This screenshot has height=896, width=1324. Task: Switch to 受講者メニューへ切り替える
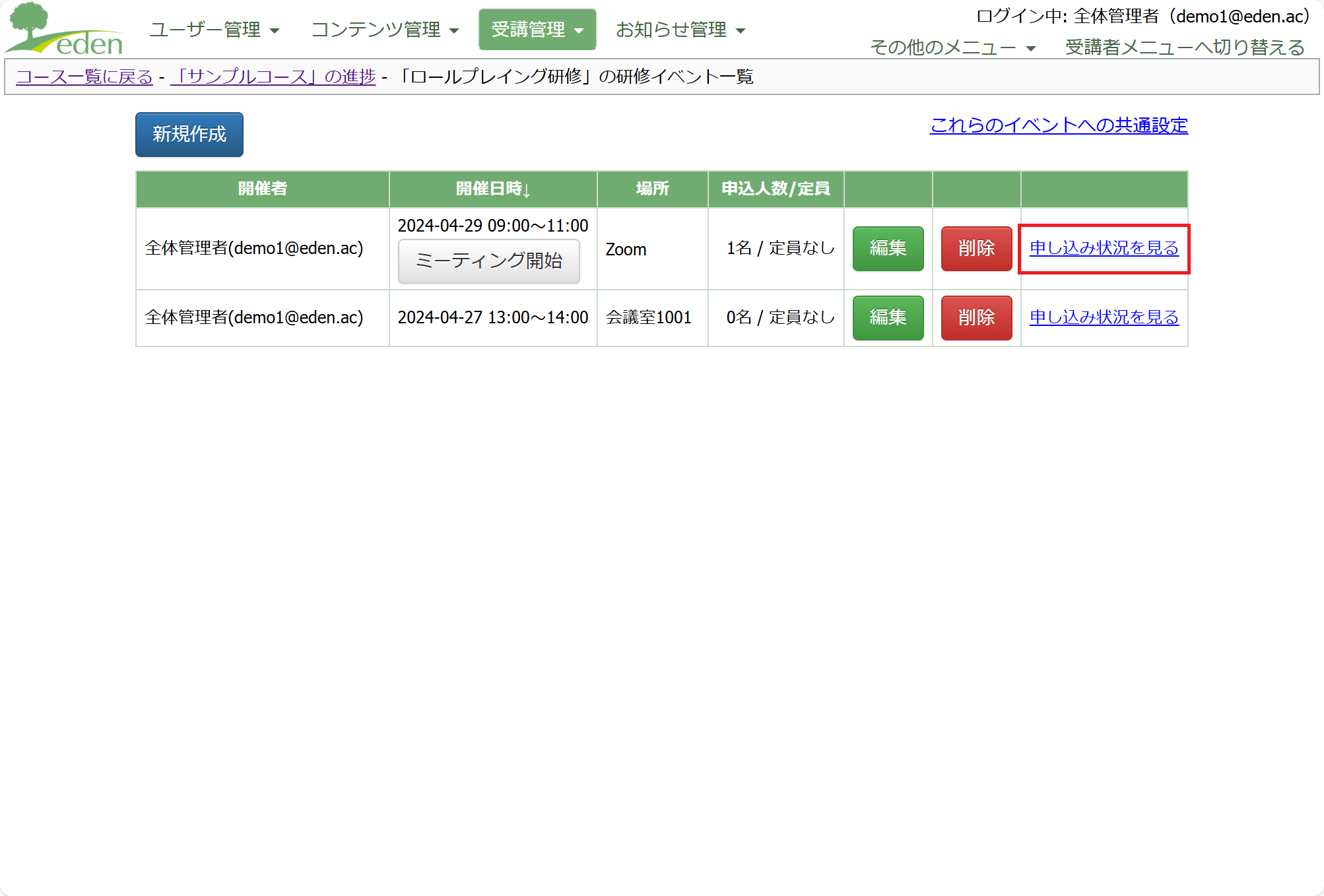(x=1185, y=48)
